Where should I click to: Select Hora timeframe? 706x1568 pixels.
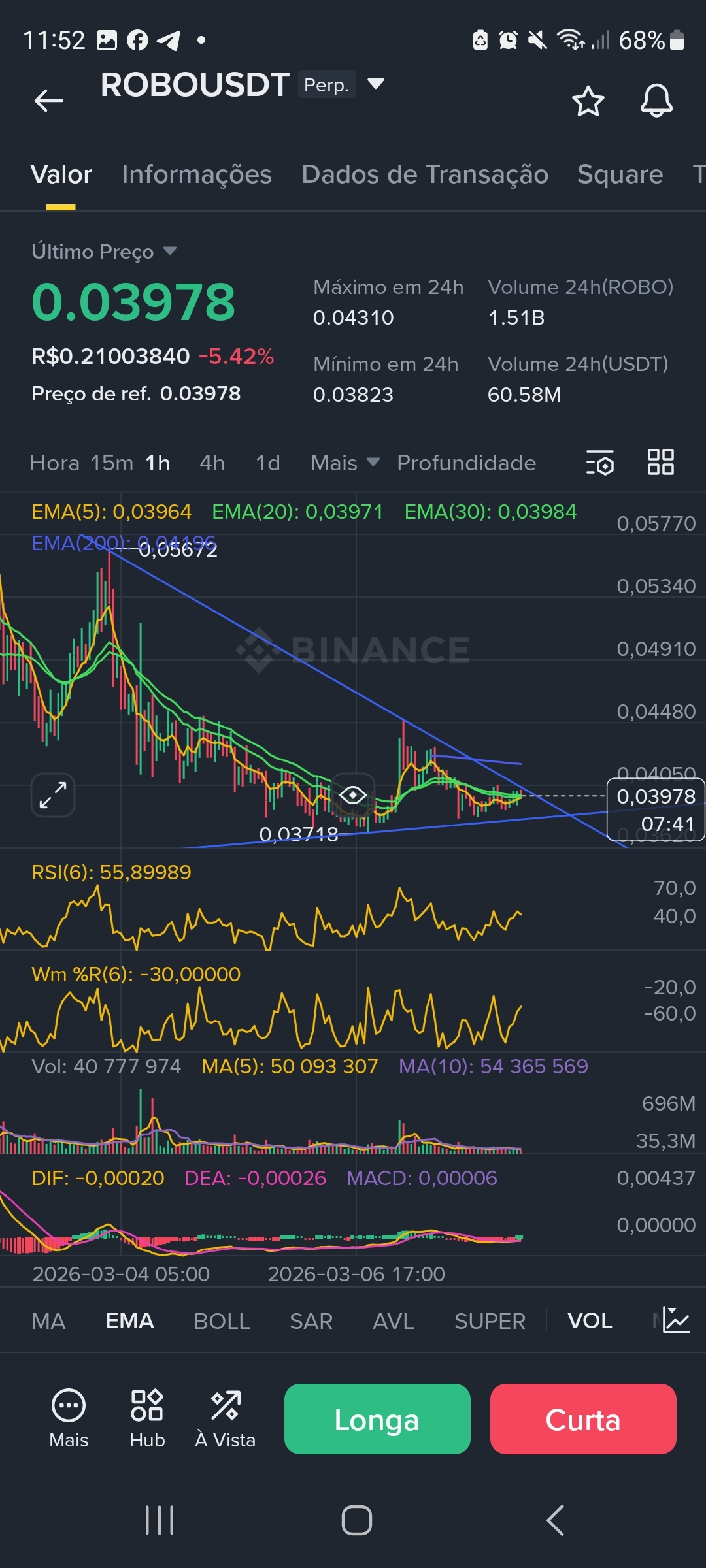point(55,463)
